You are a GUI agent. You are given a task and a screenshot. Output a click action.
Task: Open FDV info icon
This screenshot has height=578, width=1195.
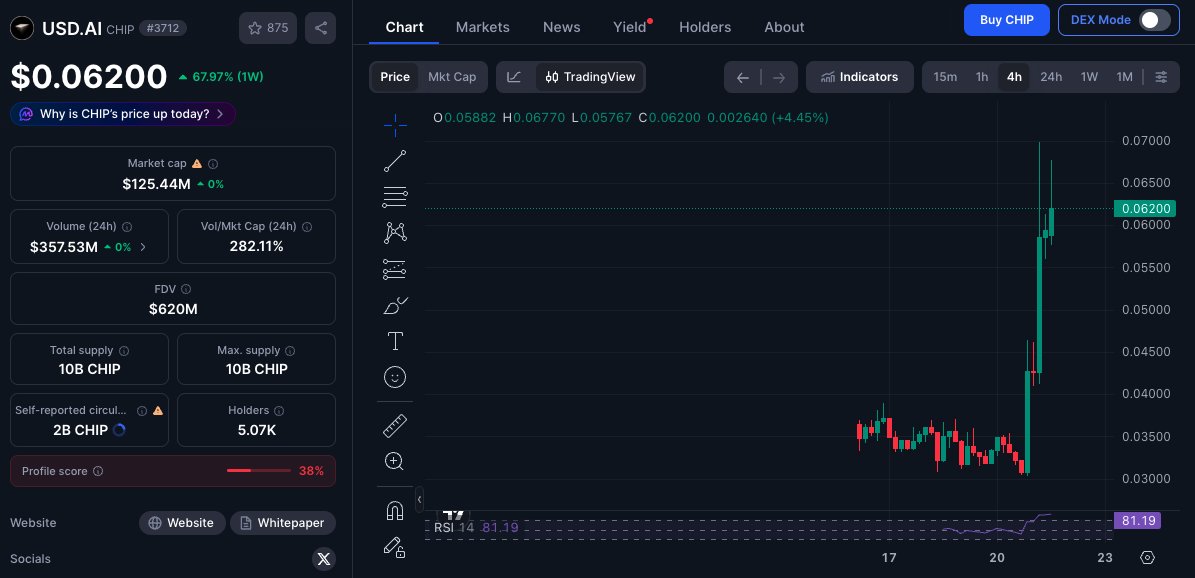pyautogui.click(x=186, y=289)
